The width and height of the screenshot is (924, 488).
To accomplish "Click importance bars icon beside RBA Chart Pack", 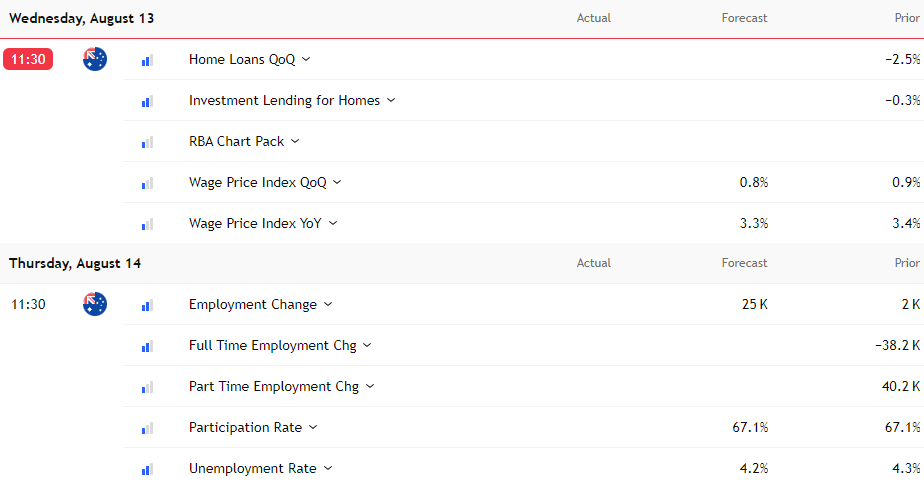I will coord(147,142).
